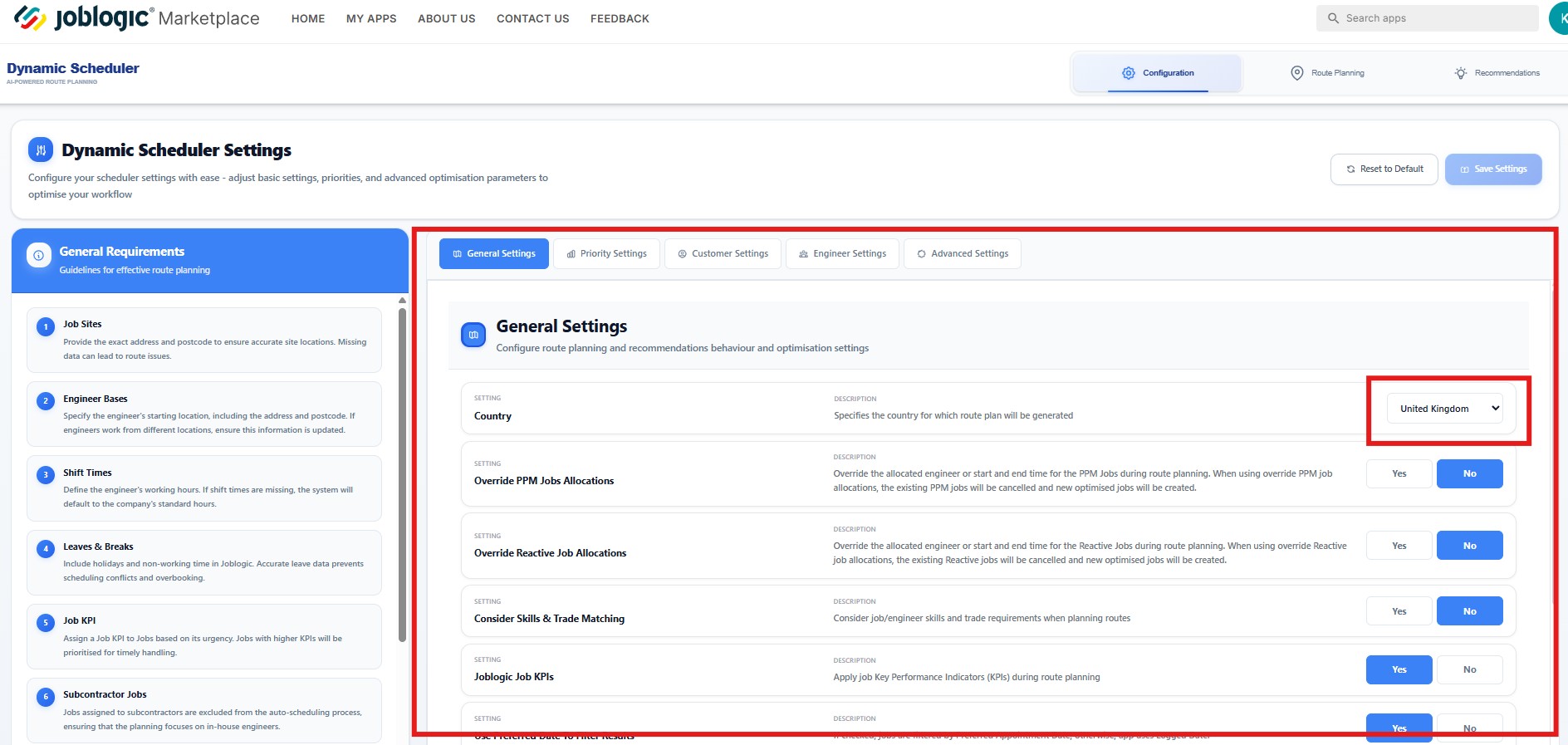This screenshot has height=745, width=1568.
Task: Set Joblogic Job KPIs to Yes
Action: tap(1399, 669)
